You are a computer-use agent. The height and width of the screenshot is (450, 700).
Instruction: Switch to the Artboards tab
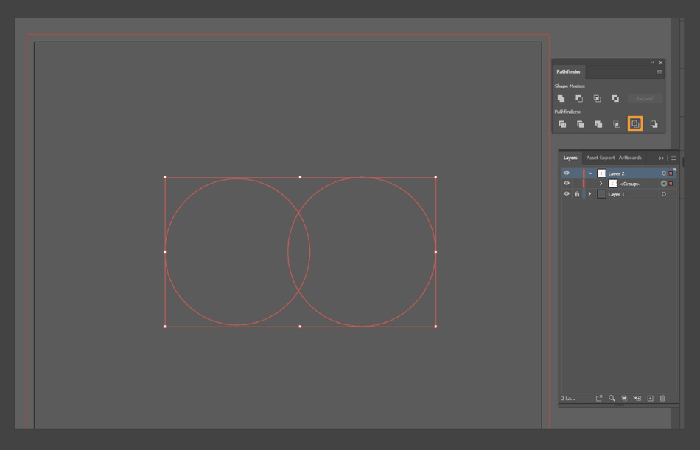[630, 158]
